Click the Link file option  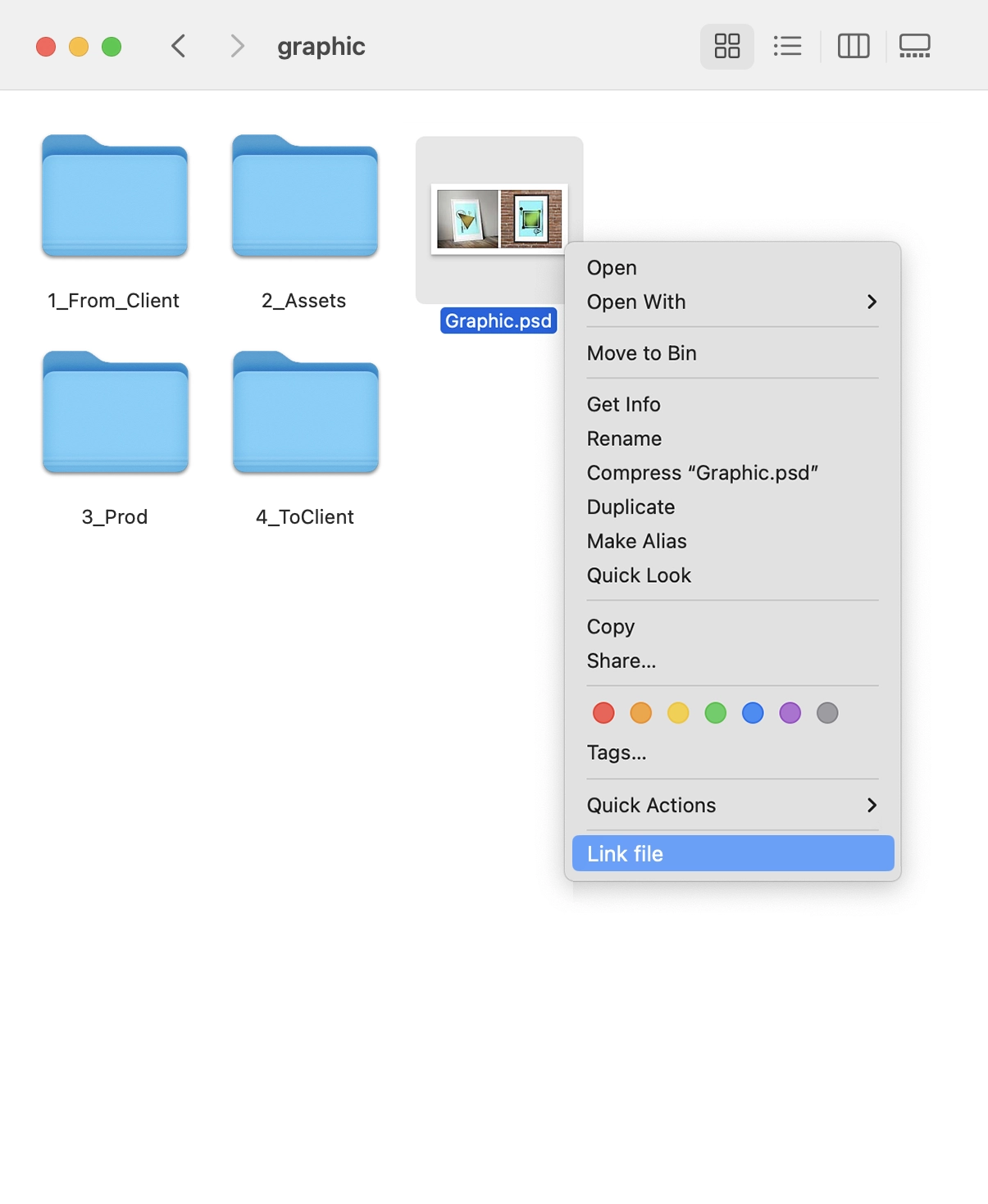coord(732,853)
